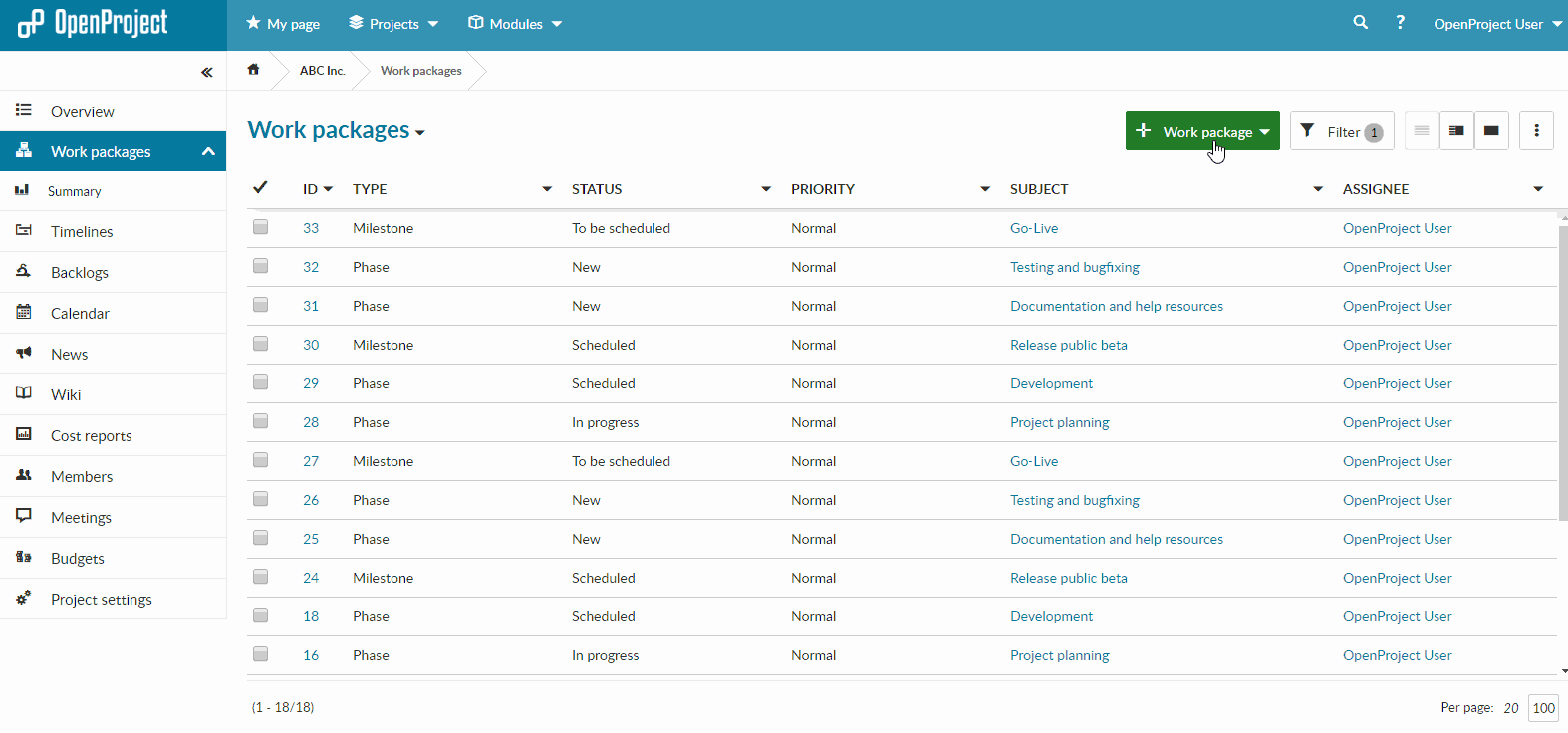This screenshot has width=1568, height=733.
Task: Click the green Work package create button
Action: click(x=1202, y=131)
